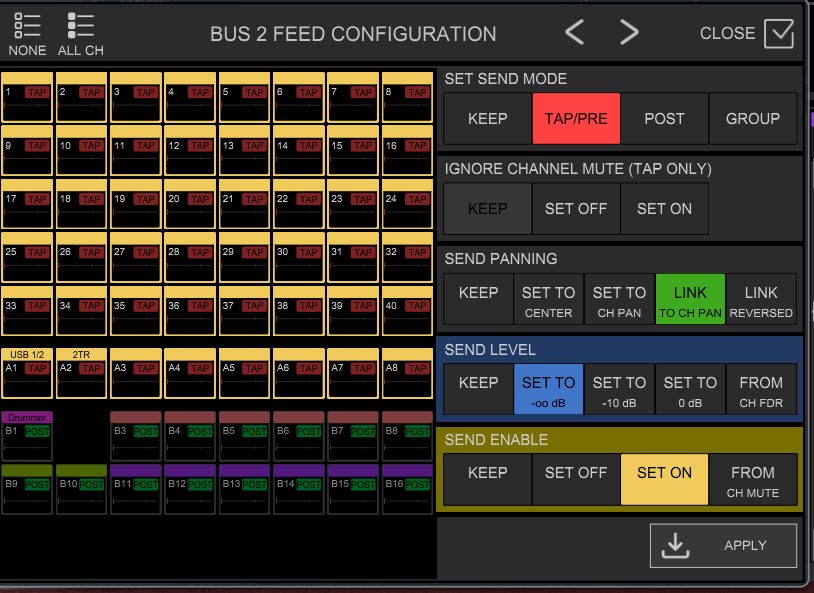Go to next bus with right arrow

(629, 32)
